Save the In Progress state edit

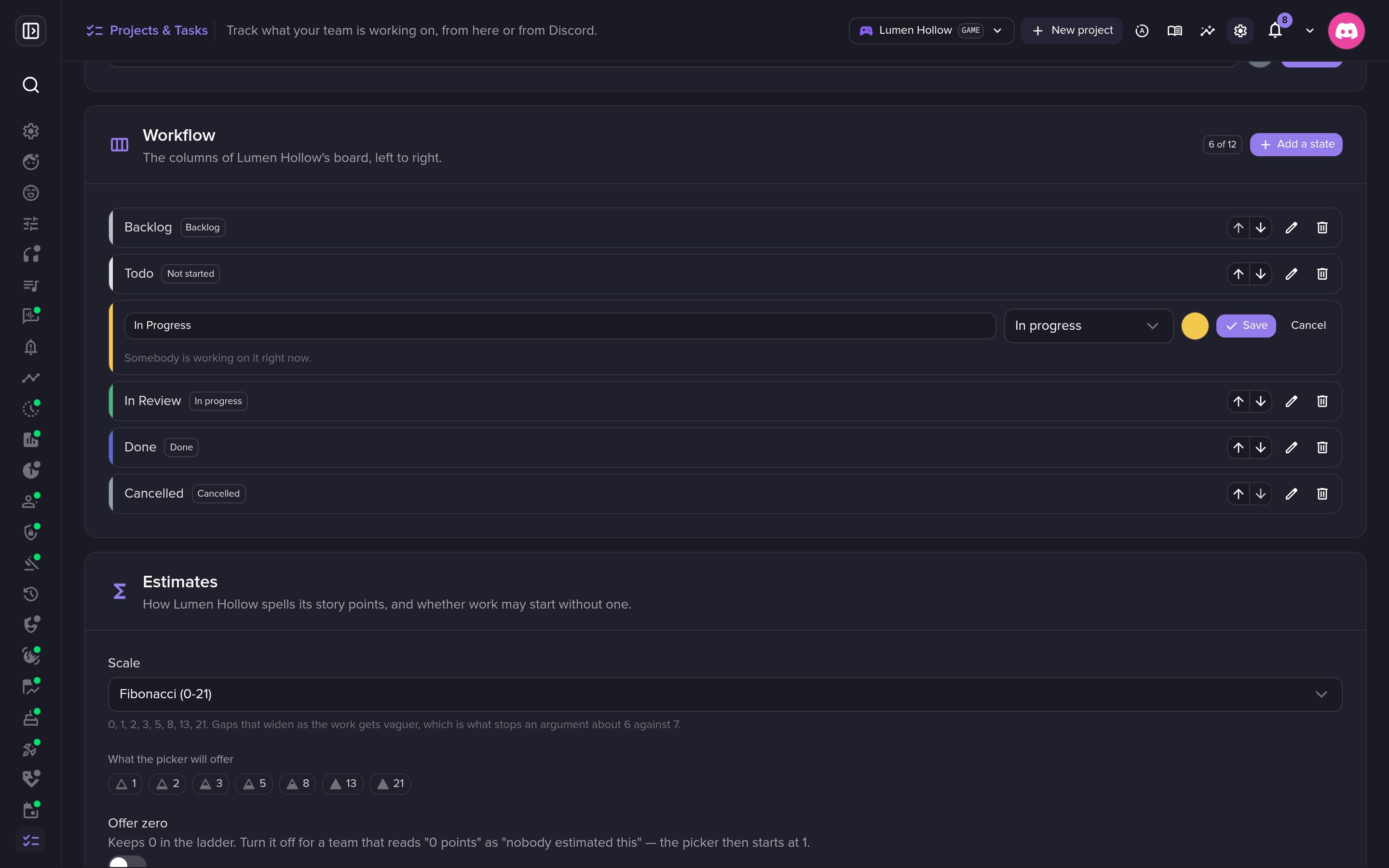(x=1246, y=325)
